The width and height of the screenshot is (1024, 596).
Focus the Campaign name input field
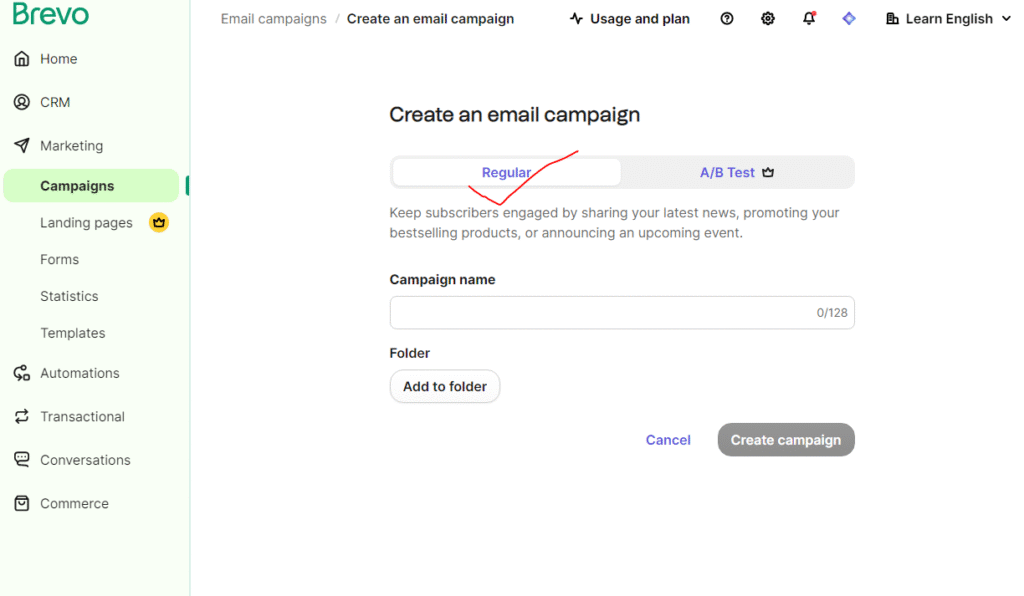(600, 313)
